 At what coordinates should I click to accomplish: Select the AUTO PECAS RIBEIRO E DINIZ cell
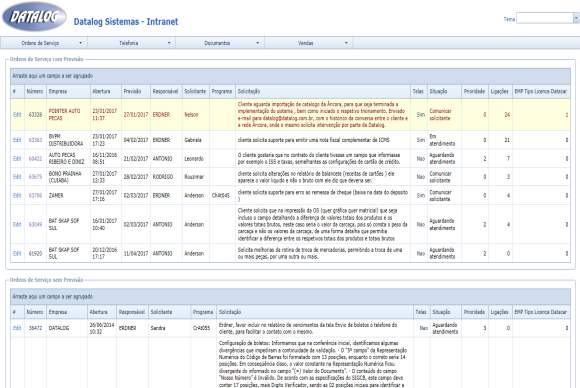click(x=68, y=158)
